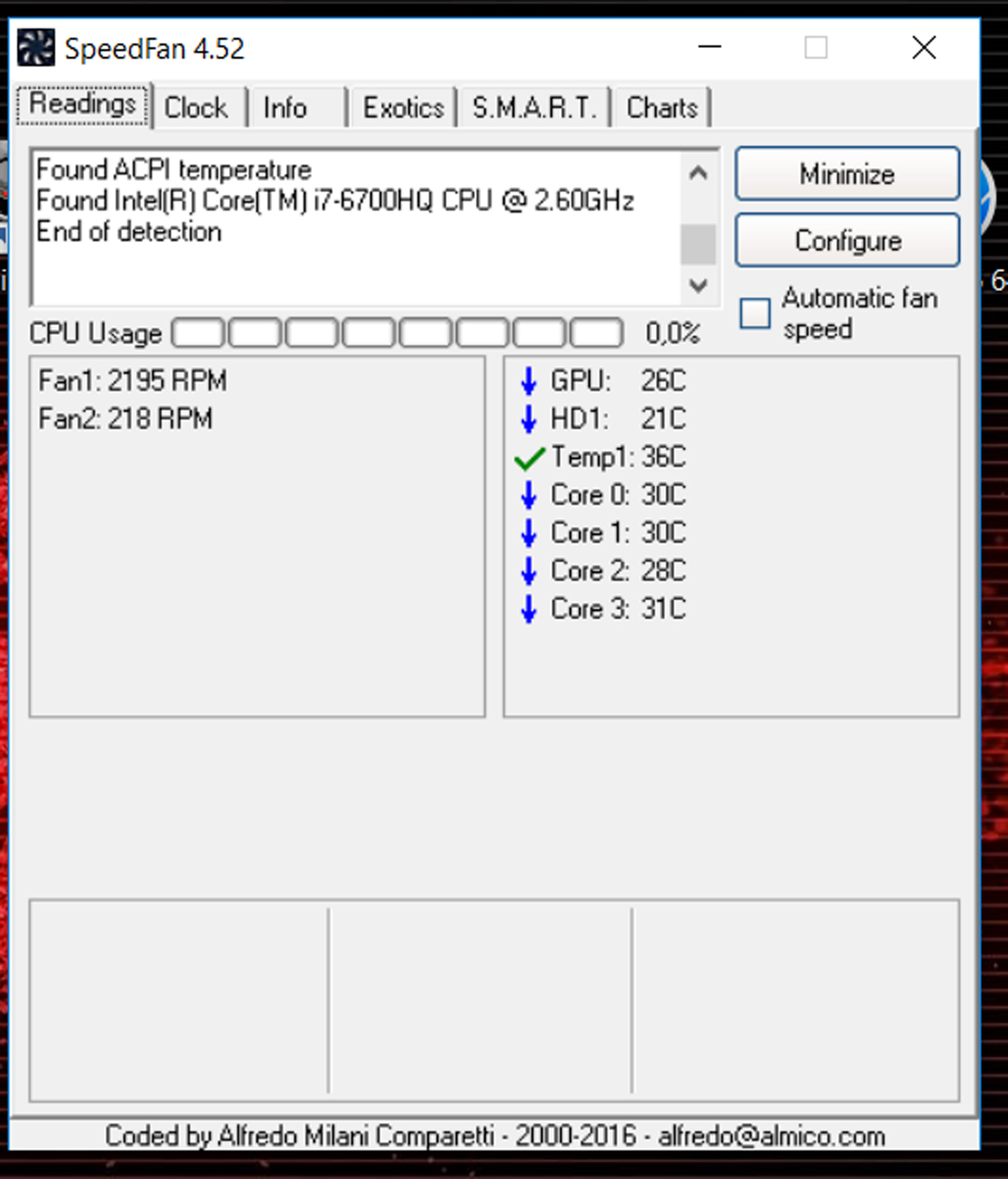Click the author credit line in the status bar
This screenshot has width=1008, height=1179.
tap(495, 1136)
